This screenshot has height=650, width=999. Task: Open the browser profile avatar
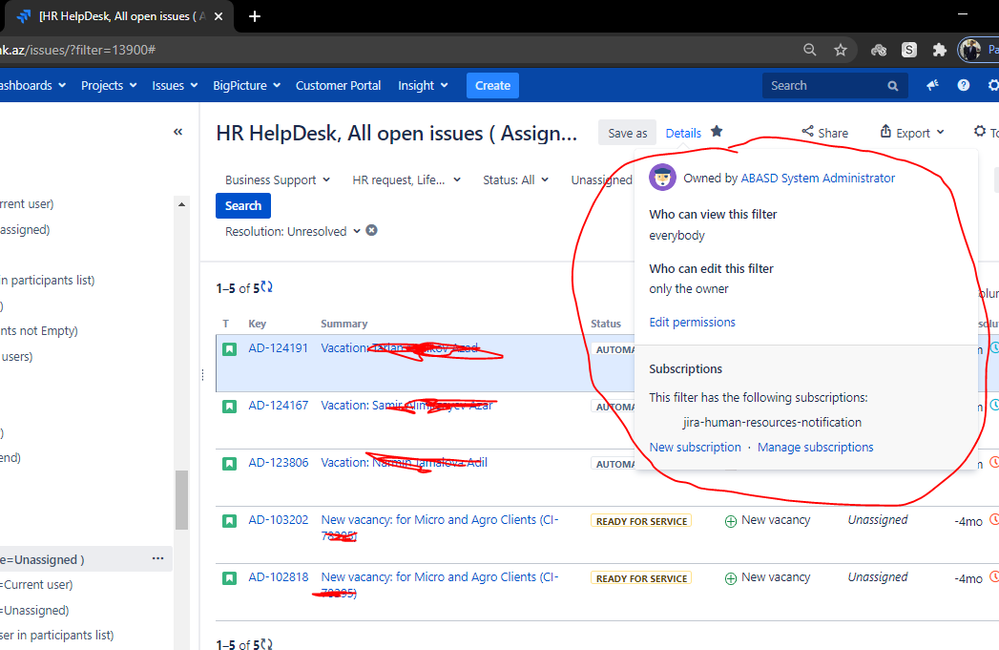pos(970,50)
